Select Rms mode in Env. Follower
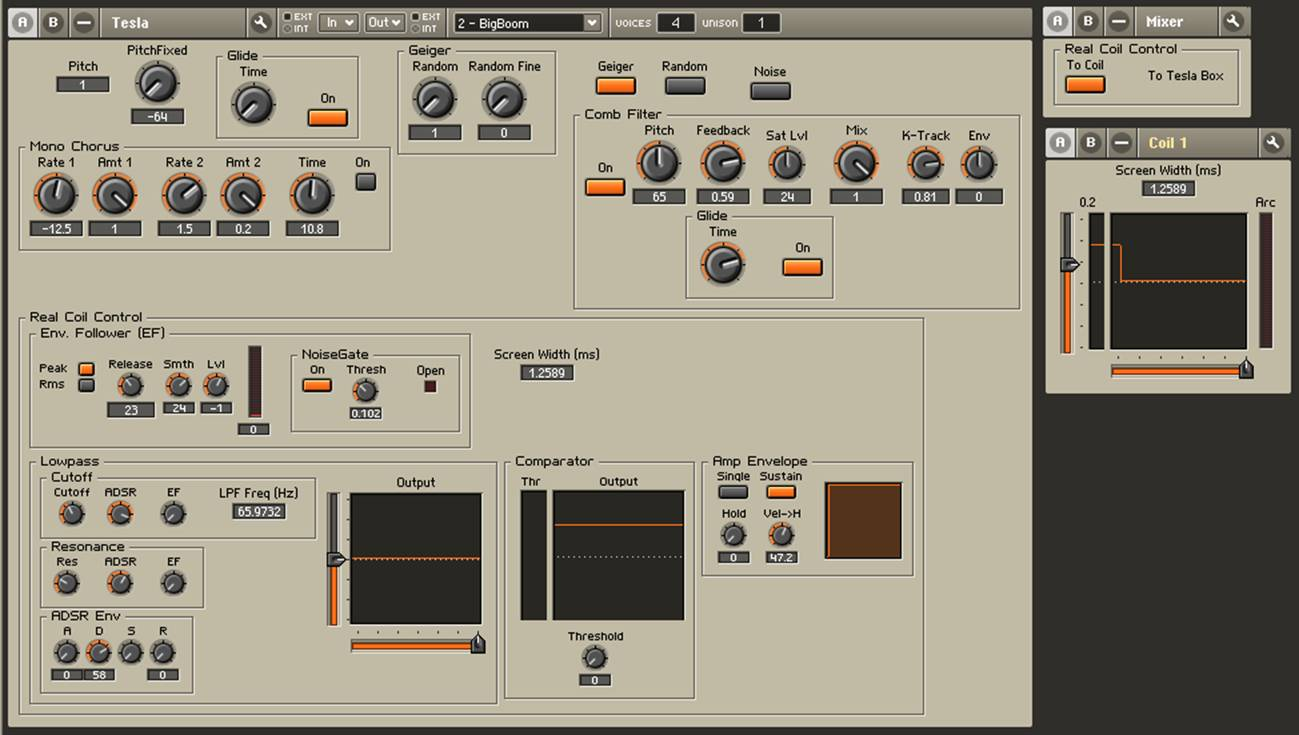 click(x=87, y=384)
